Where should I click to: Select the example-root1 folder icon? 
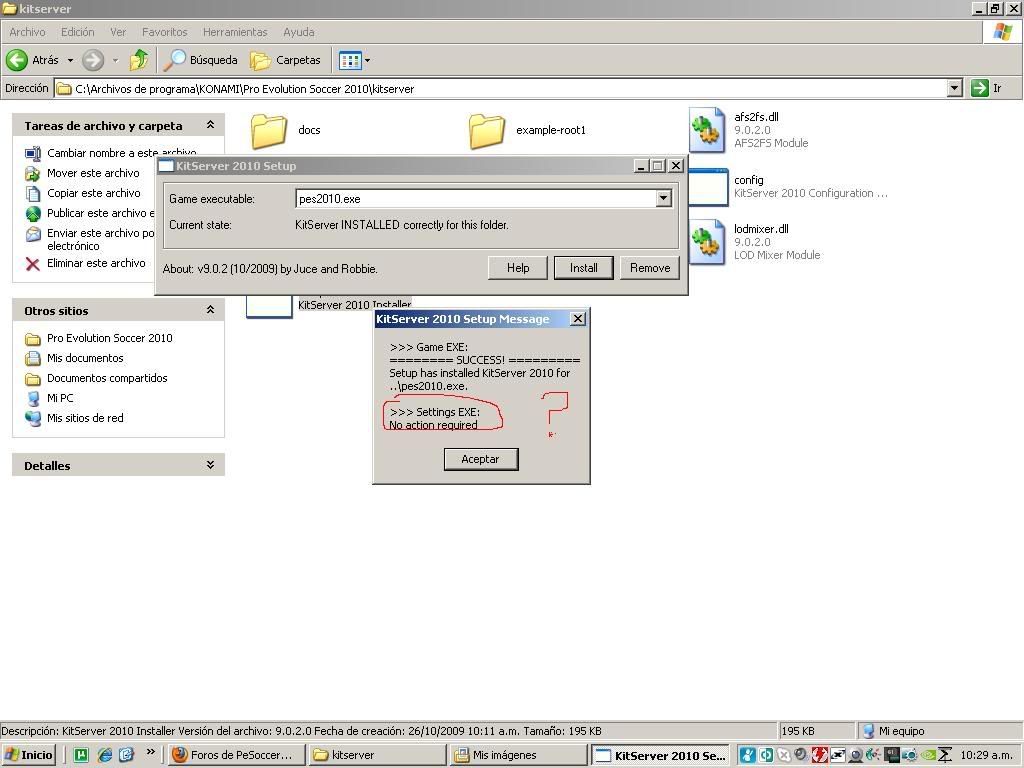click(487, 131)
